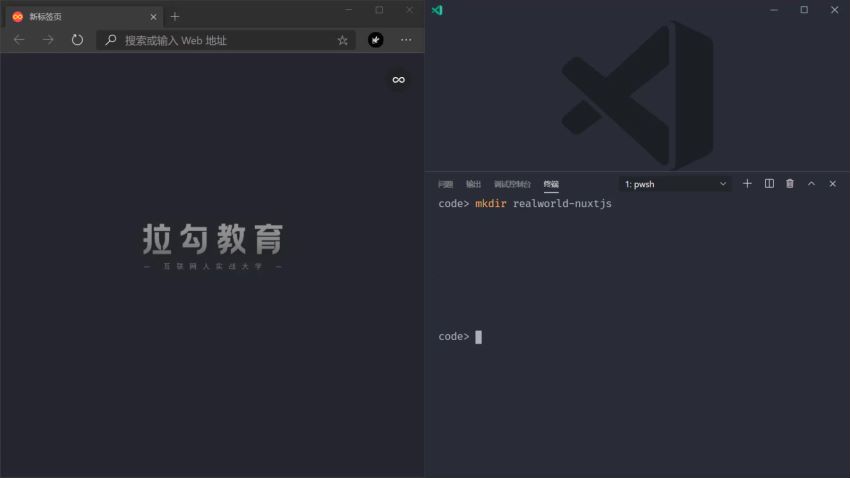850x478 pixels.
Task: Open the 1: pwsh terminal dropdown
Action: tap(675, 184)
